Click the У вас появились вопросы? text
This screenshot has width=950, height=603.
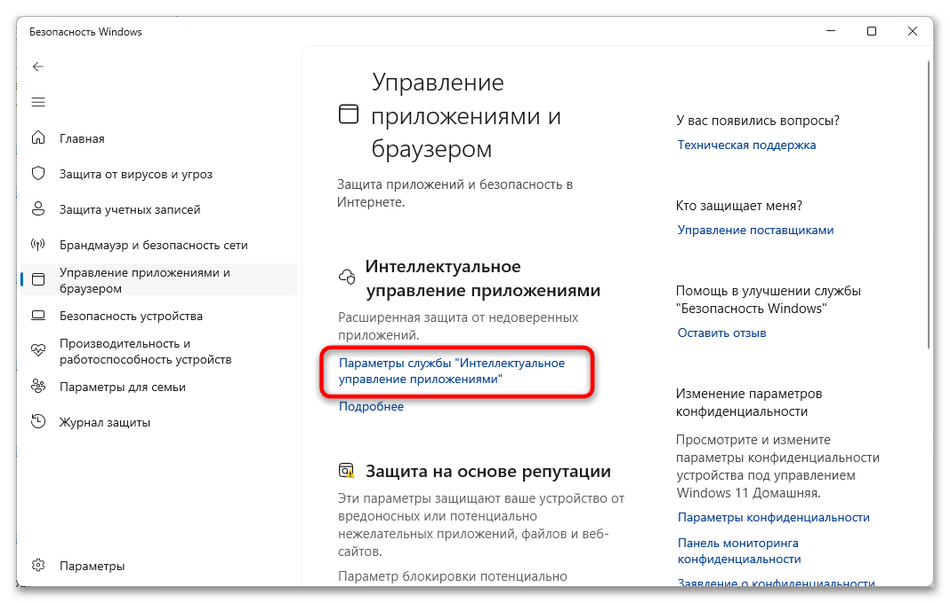757,121
